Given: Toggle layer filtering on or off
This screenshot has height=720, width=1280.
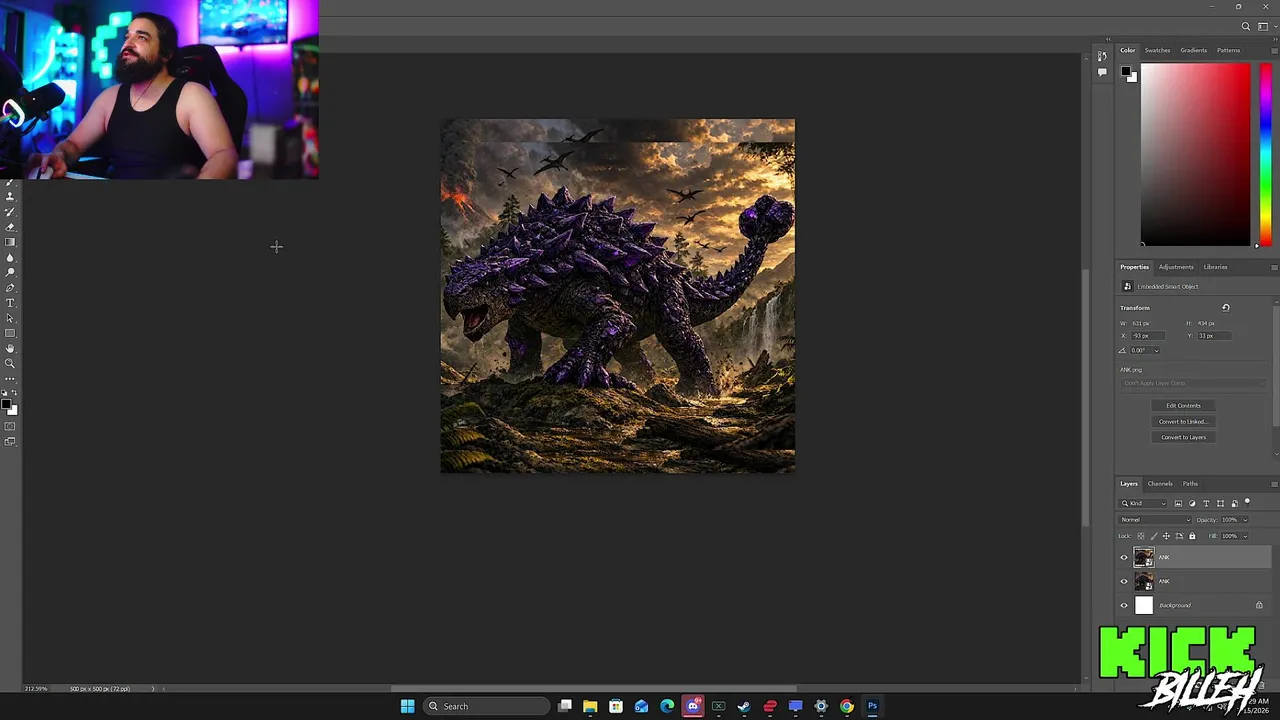Looking at the screenshot, I should (1247, 501).
